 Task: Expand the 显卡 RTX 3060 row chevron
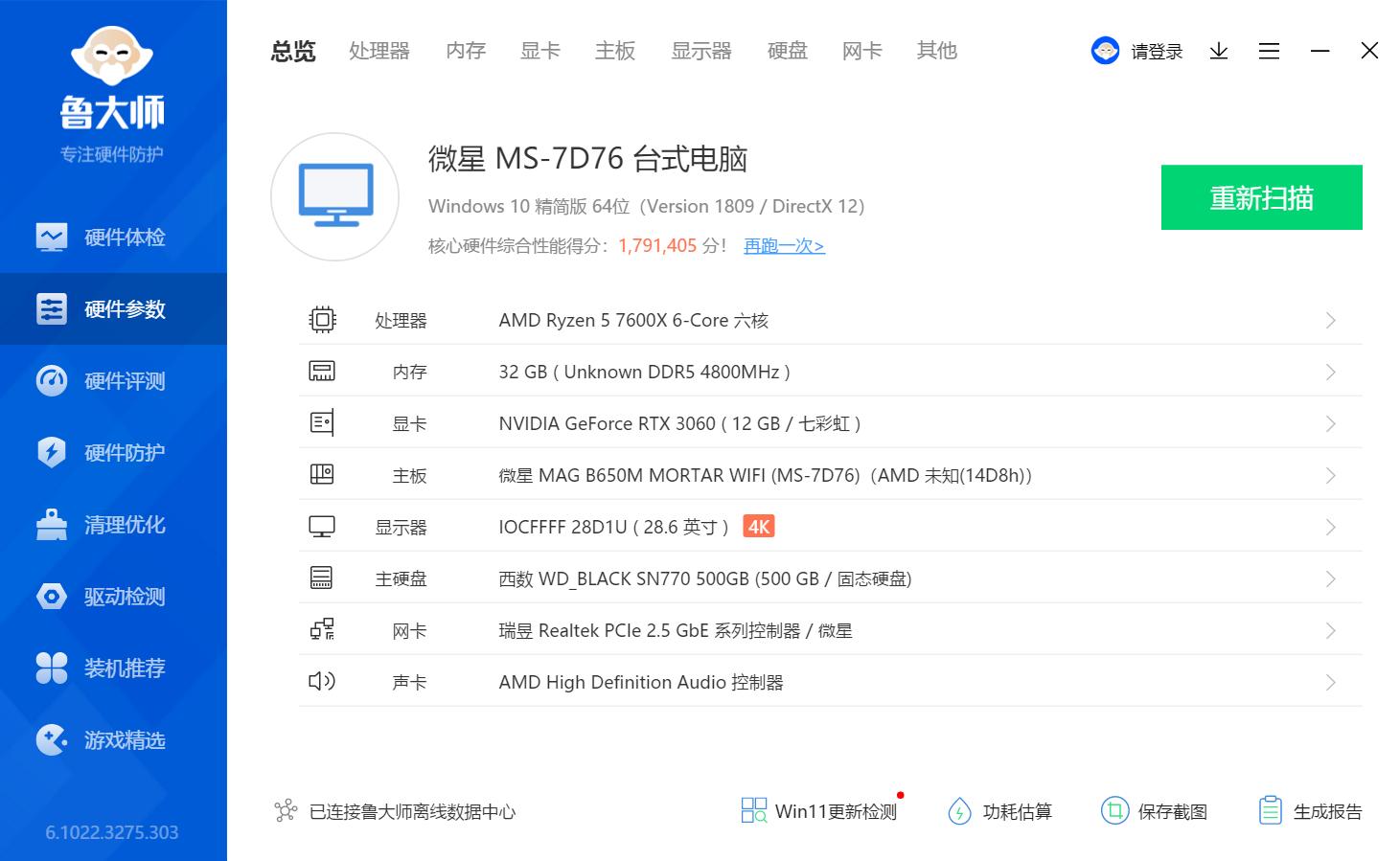click(x=1330, y=422)
